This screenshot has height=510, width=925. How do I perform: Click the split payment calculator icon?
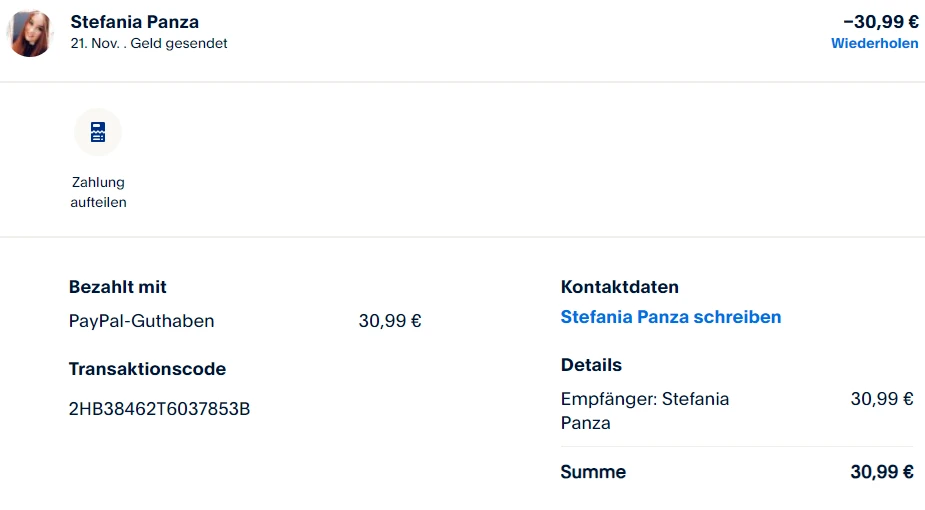pos(98,133)
